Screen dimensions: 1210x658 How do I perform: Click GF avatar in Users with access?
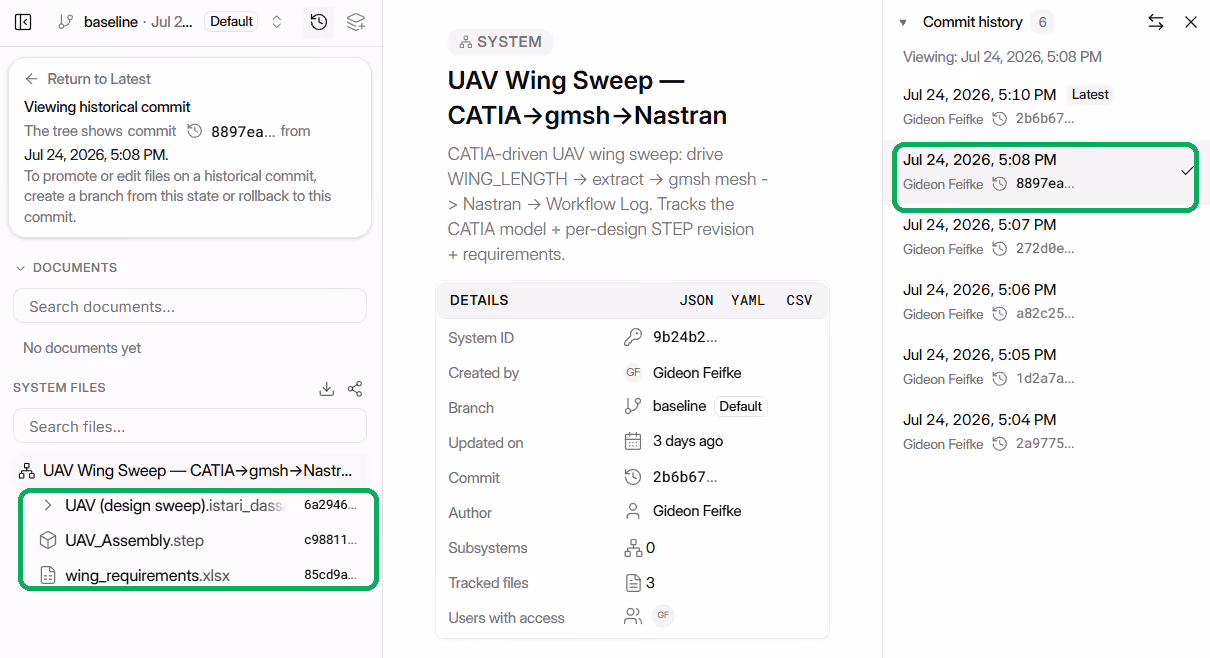click(663, 616)
